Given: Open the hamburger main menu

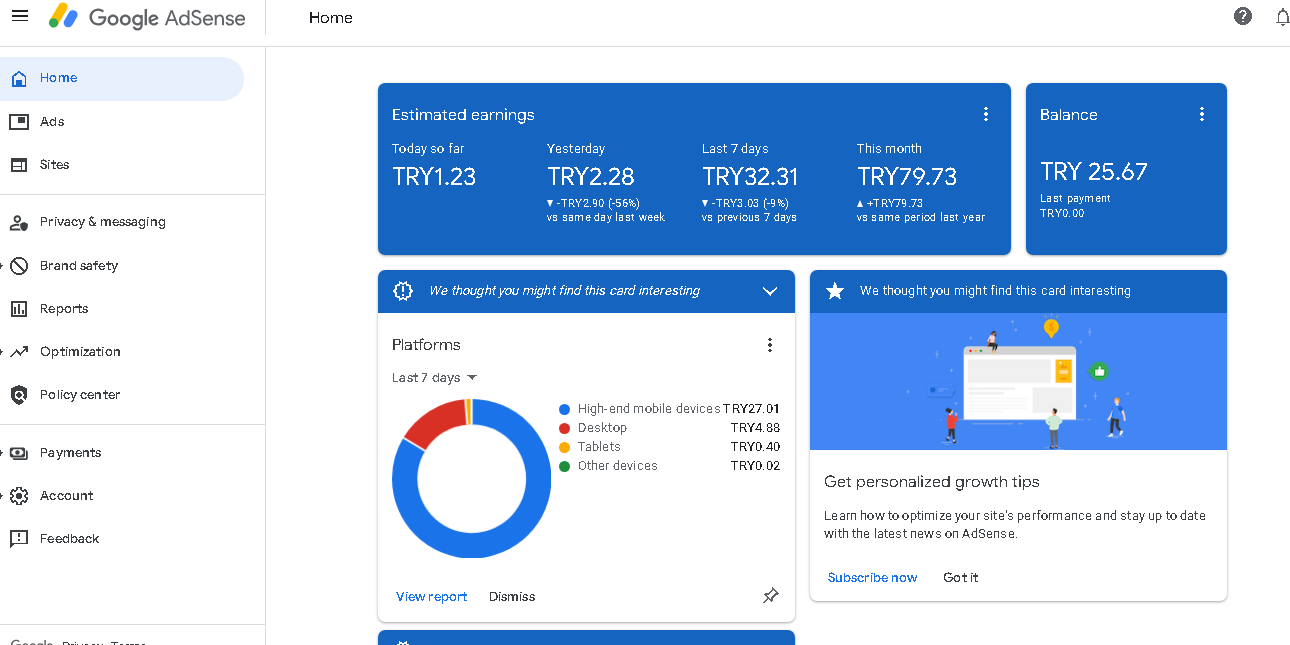Looking at the screenshot, I should (20, 16).
